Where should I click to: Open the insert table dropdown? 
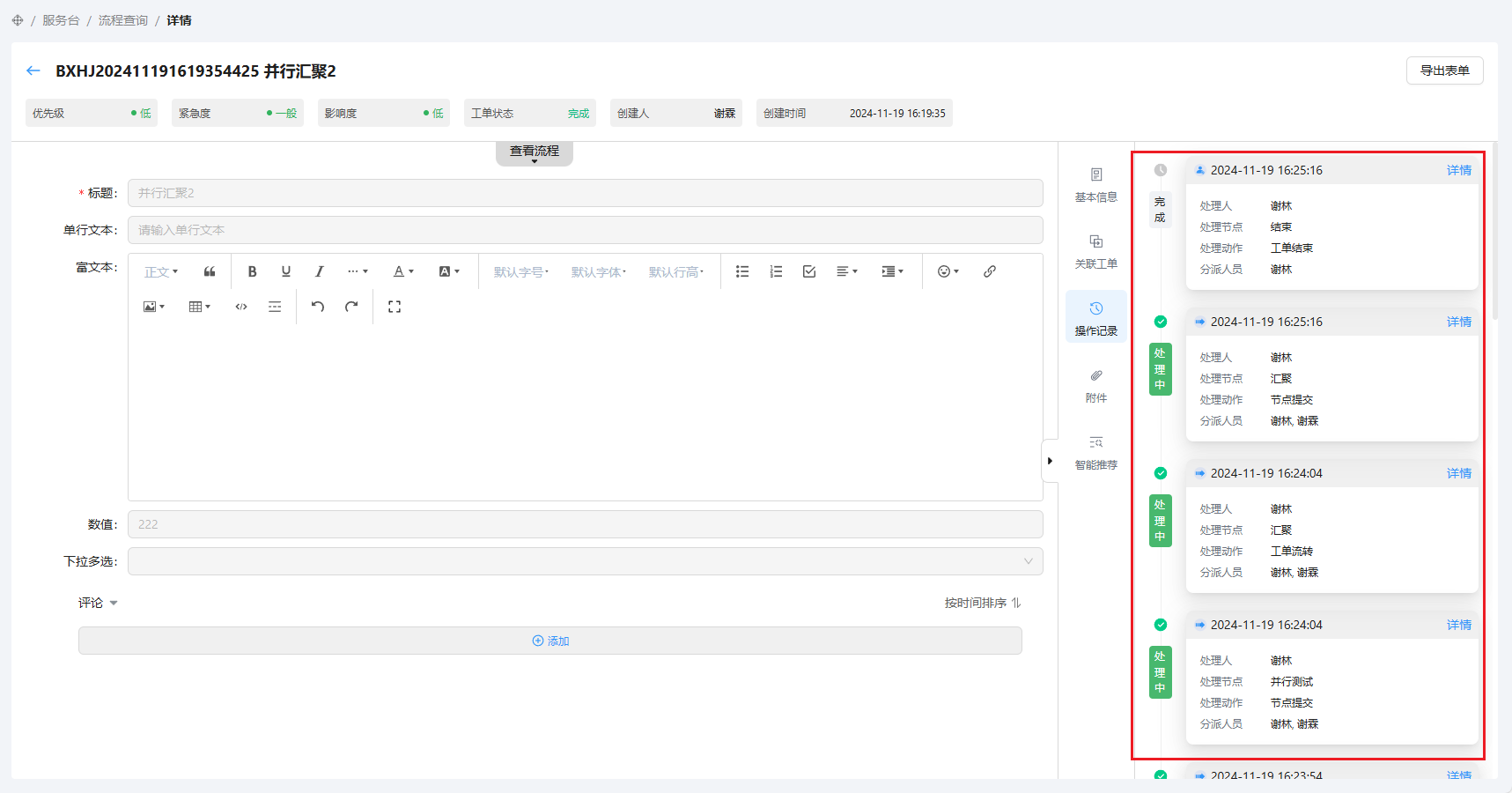pos(200,307)
